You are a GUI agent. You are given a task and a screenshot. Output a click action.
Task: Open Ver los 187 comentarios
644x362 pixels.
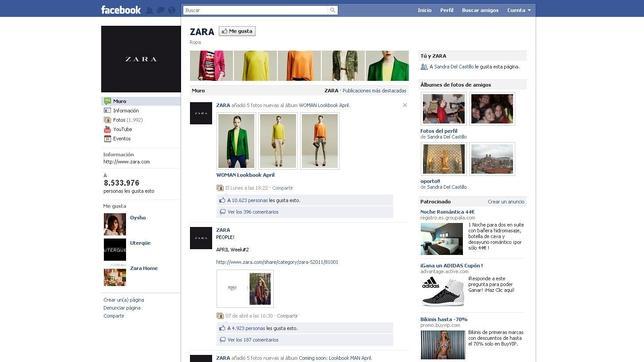pos(253,340)
